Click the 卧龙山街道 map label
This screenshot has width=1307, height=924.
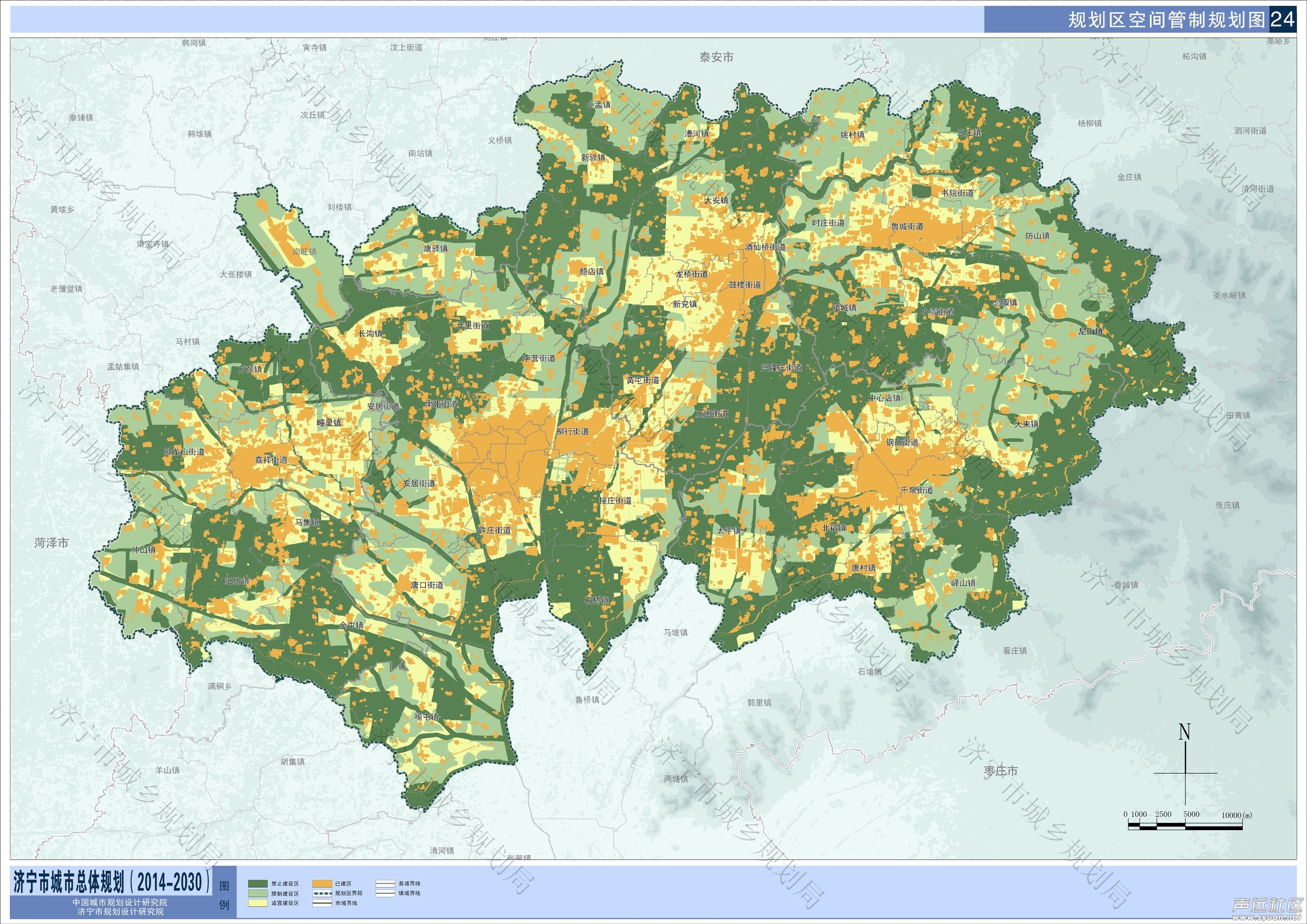pos(184,452)
